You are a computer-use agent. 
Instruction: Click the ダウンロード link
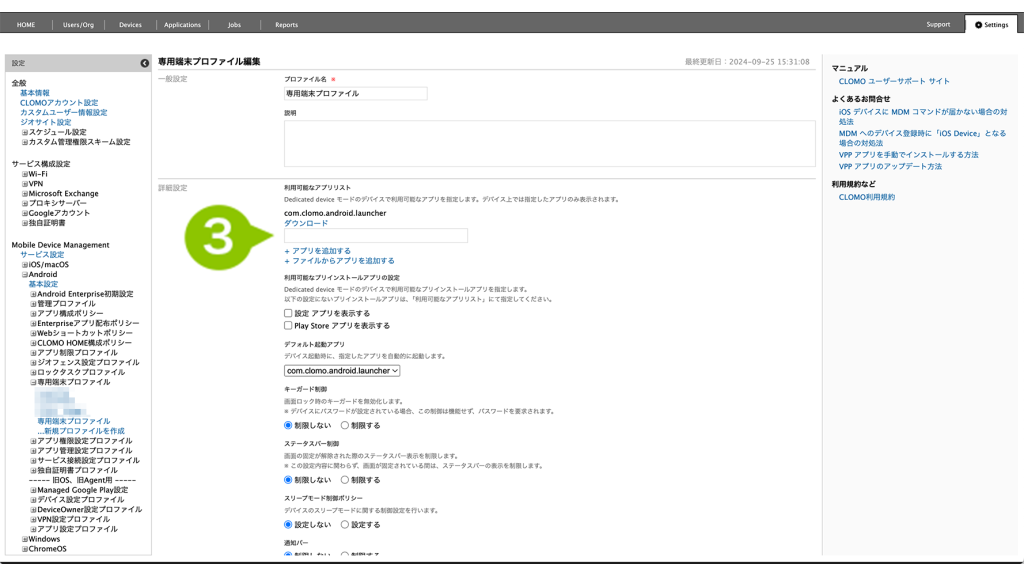click(x=306, y=223)
